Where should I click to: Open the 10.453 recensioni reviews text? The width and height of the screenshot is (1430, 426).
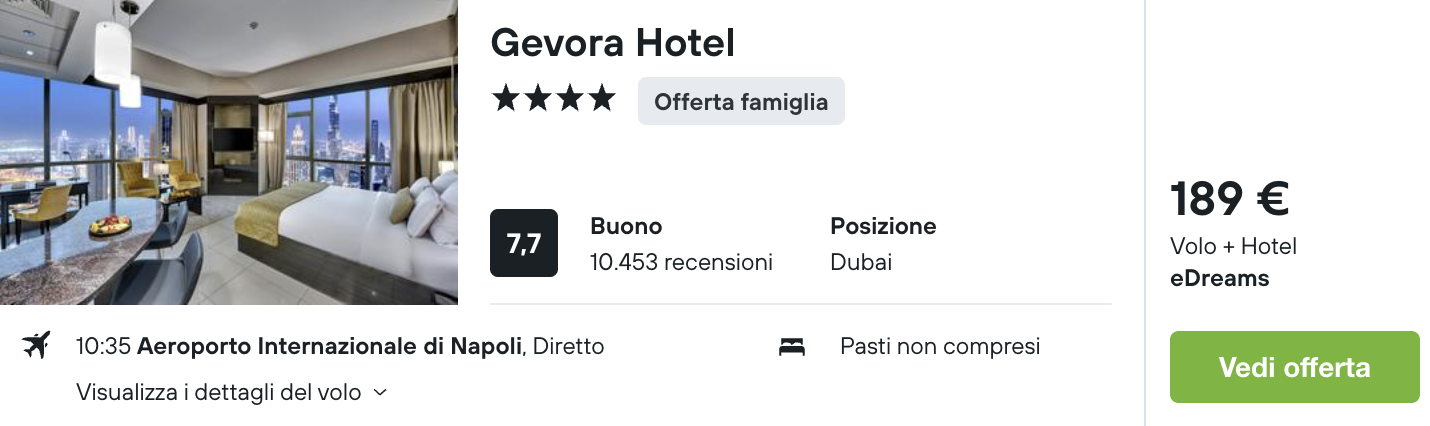681,262
